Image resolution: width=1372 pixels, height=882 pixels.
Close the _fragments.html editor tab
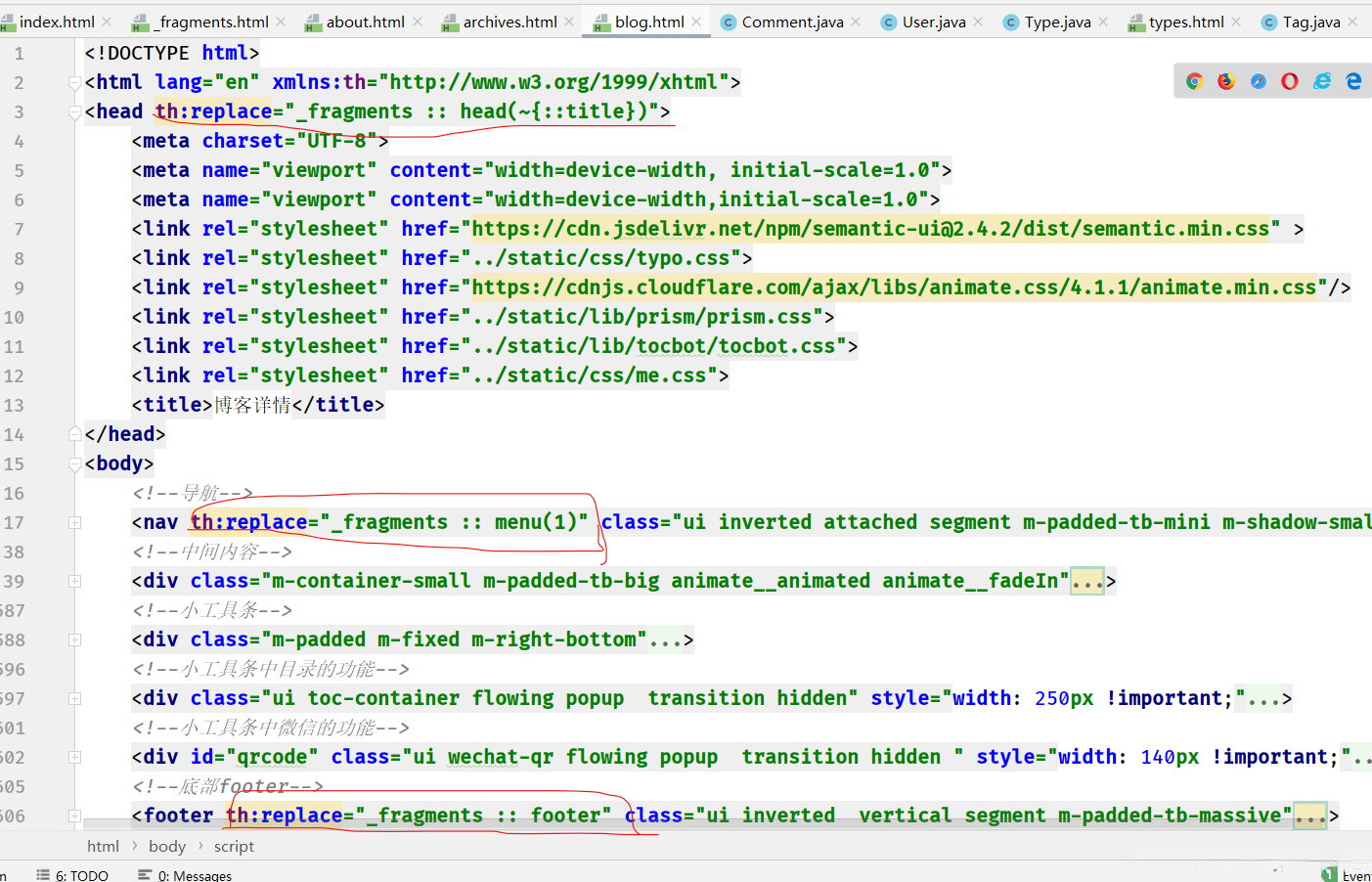click(x=281, y=22)
